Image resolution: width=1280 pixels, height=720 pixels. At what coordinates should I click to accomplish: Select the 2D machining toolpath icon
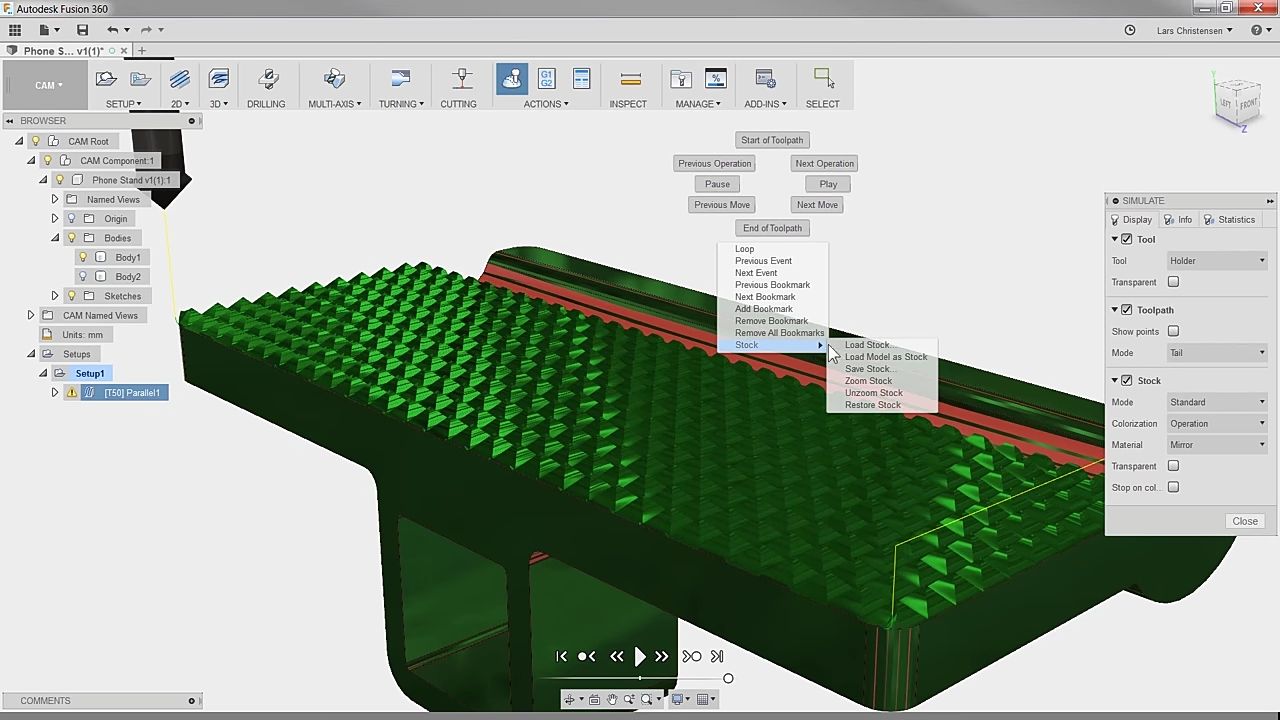[180, 79]
